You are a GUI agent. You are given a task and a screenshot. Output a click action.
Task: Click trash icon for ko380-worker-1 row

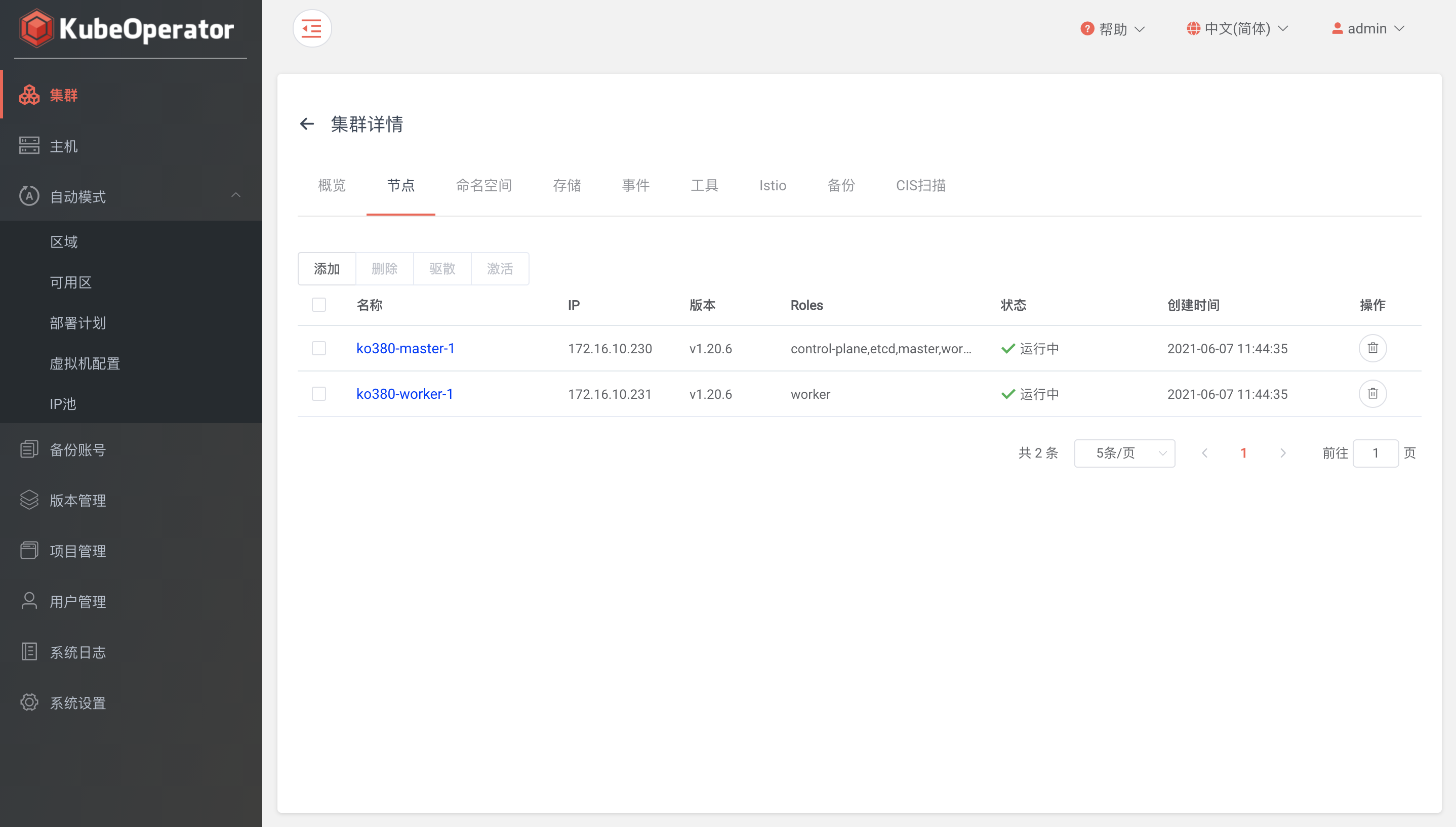point(1372,394)
